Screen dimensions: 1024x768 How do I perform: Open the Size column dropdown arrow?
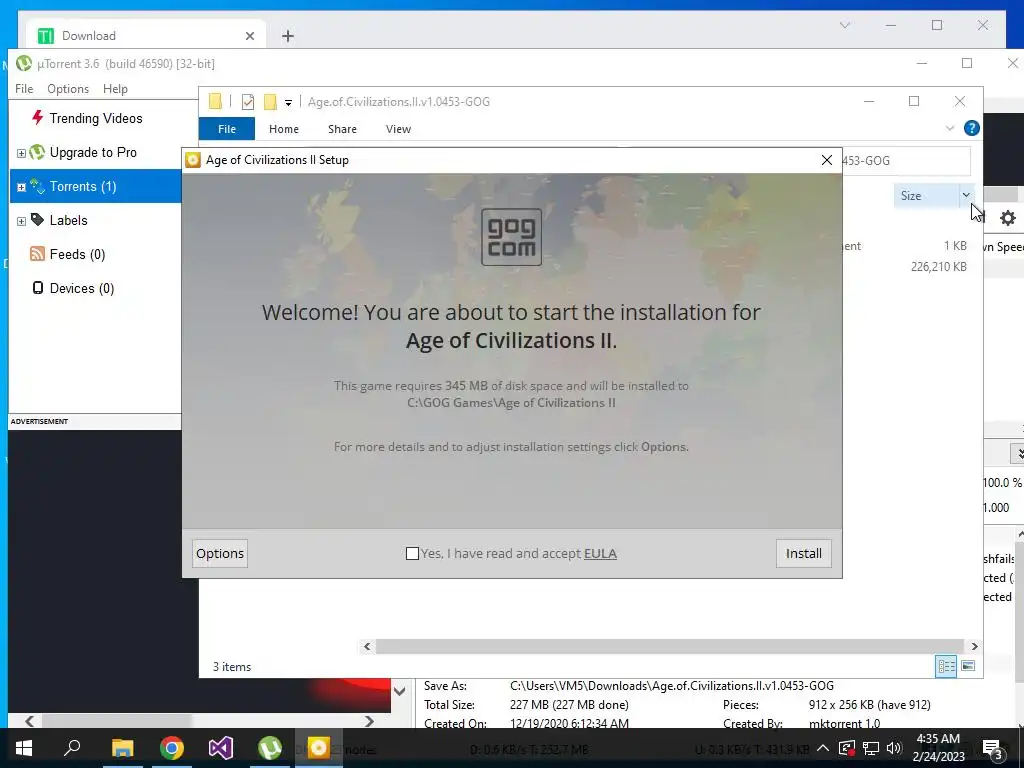[x=966, y=195]
